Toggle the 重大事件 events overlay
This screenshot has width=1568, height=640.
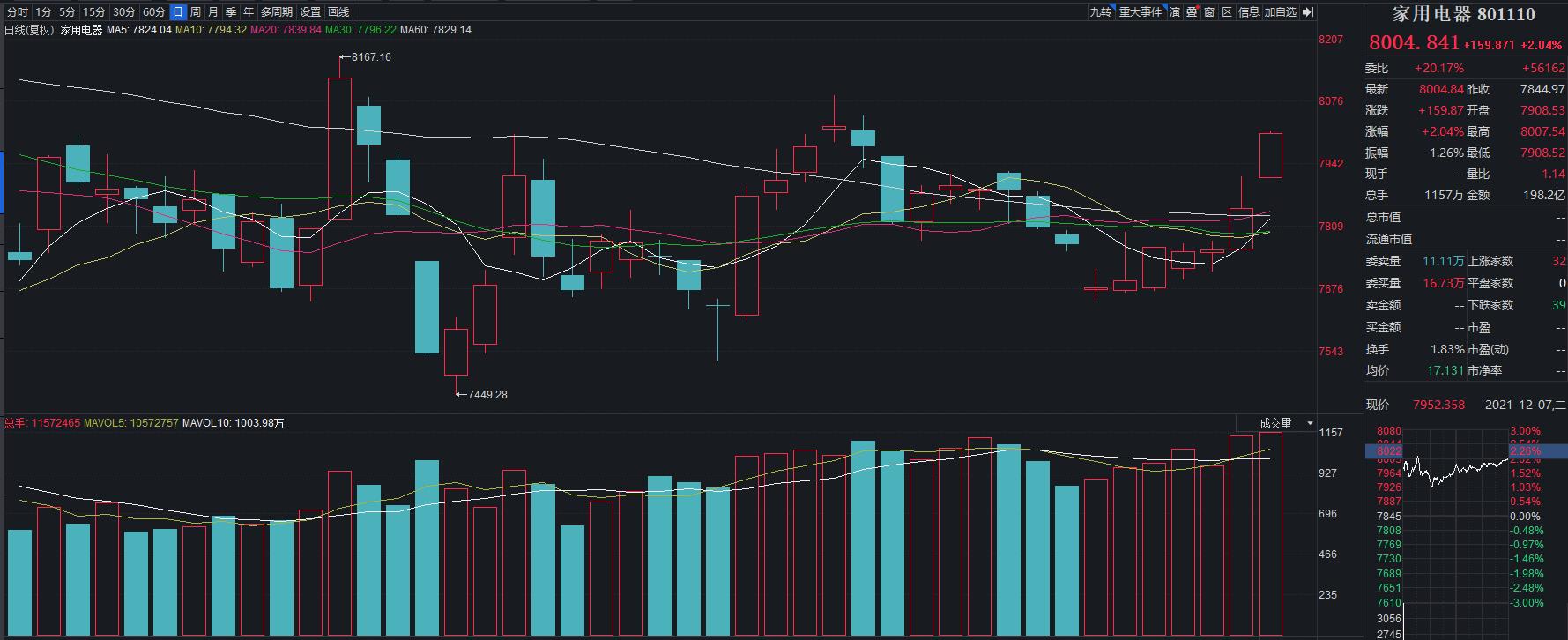1141,11
